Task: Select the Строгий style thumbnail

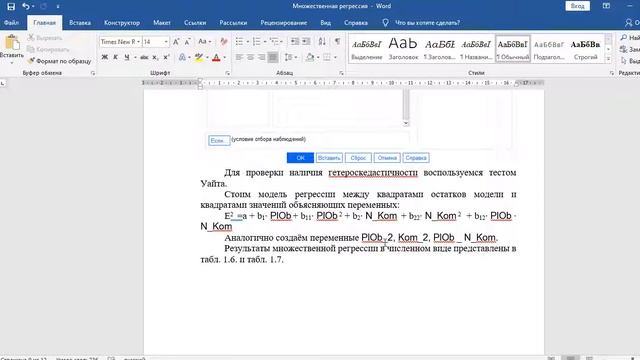Action: coord(585,49)
